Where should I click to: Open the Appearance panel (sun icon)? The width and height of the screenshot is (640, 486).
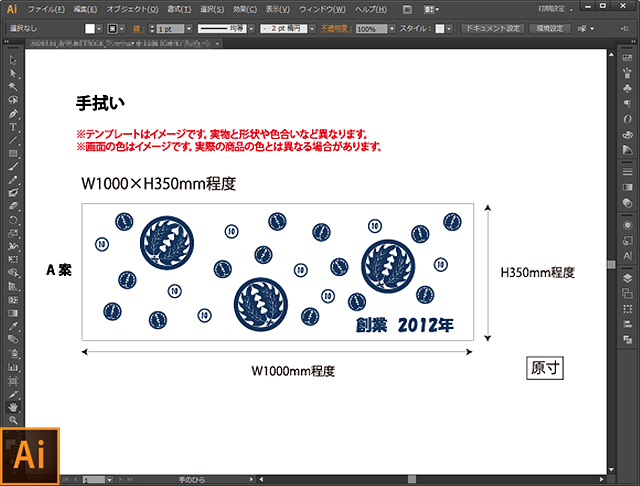[x=626, y=225]
